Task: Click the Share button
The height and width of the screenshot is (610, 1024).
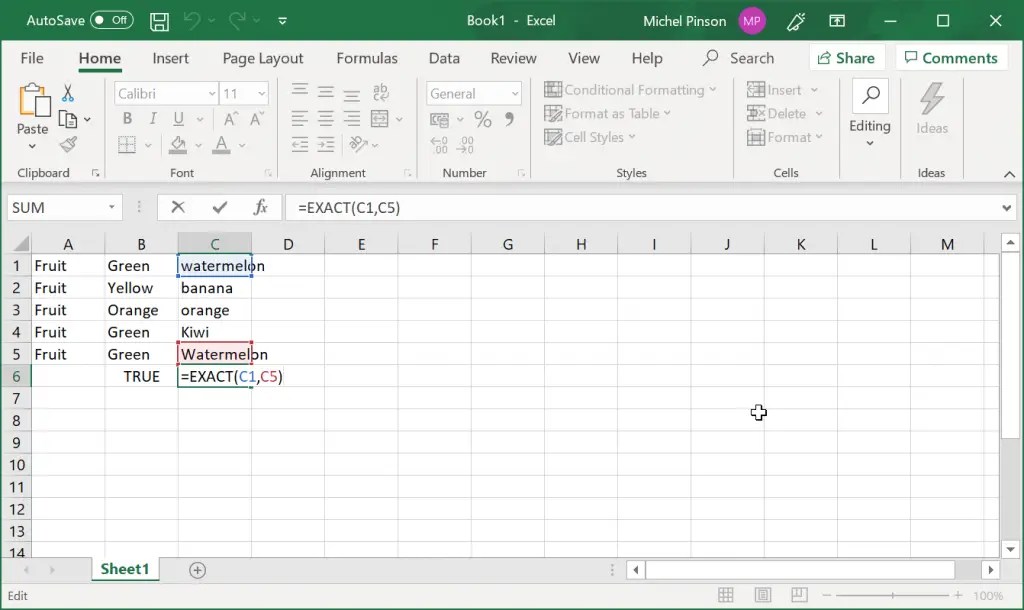Action: click(x=846, y=58)
